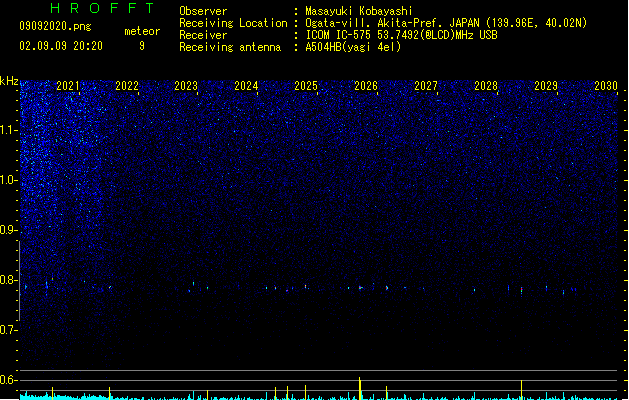Click the 2029 time axis marker
Image resolution: width=629 pixels, height=400 pixels.
(546, 85)
